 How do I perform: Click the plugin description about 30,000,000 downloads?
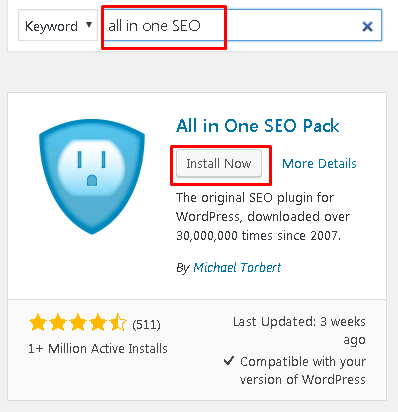[263, 216]
